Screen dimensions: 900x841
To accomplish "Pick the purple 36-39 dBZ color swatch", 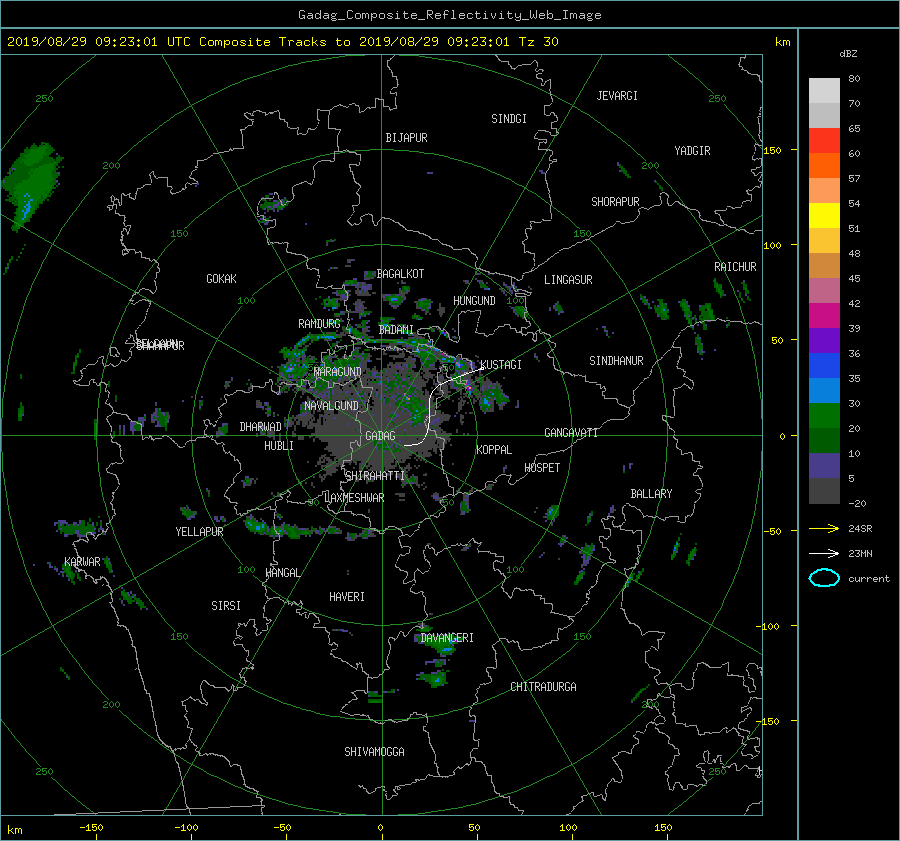I will 824,340.
